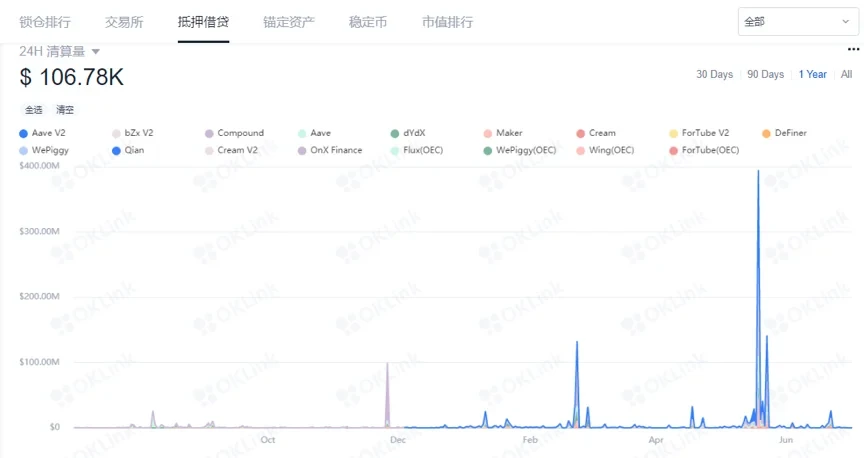Toggle the Qian legend series
The height and width of the screenshot is (458, 864).
click(x=128, y=150)
